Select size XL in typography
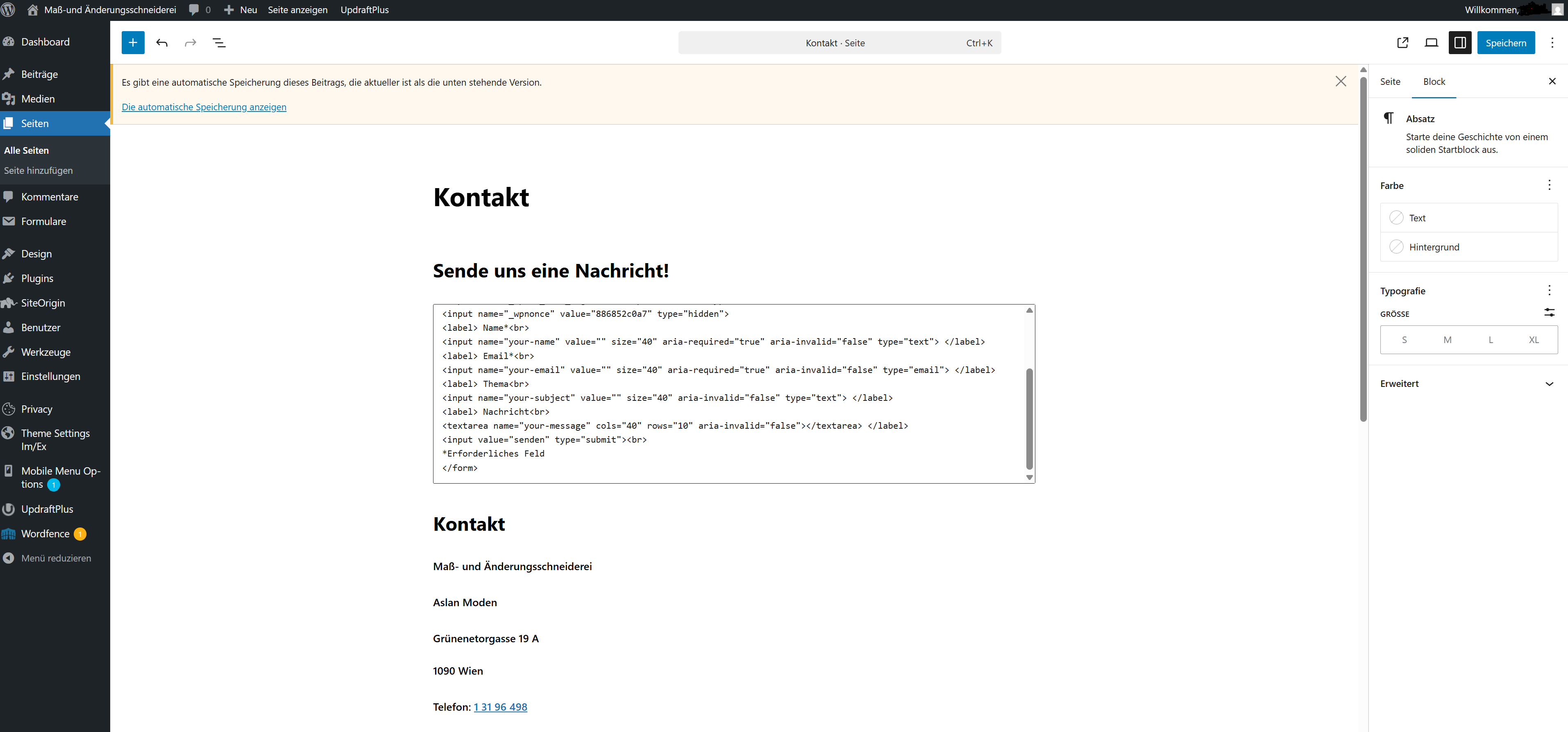The height and width of the screenshot is (732, 1568). (x=1533, y=340)
